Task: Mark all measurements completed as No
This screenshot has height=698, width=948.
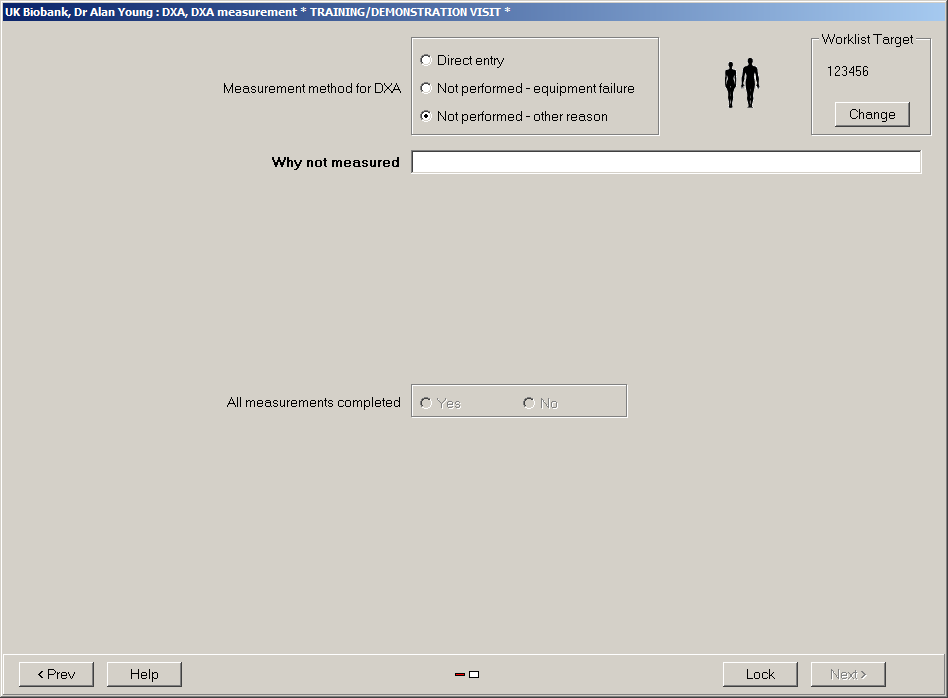Action: coord(529,403)
